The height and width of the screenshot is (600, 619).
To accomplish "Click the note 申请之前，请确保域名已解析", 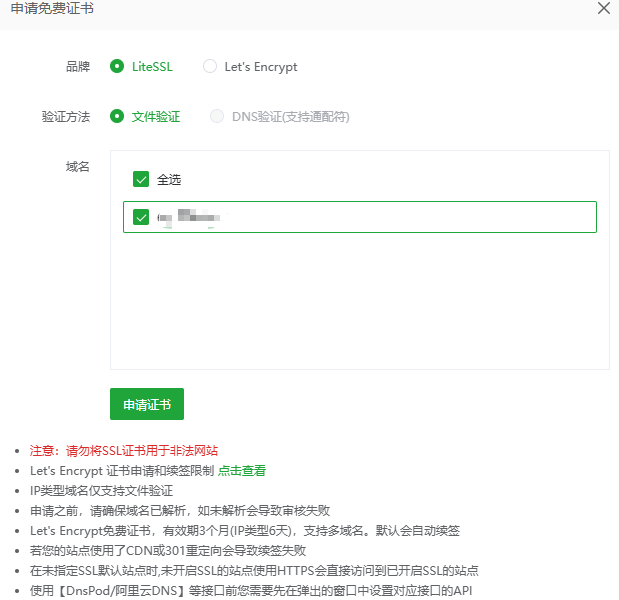I will coord(180,511).
